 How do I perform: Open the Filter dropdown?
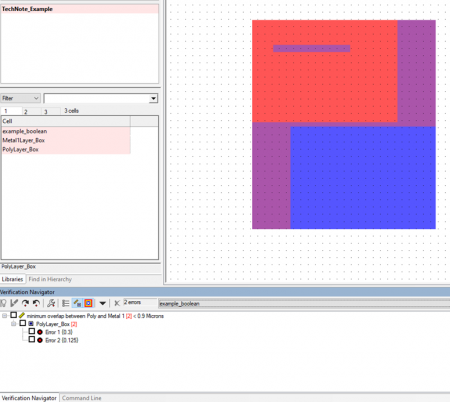coord(20,98)
